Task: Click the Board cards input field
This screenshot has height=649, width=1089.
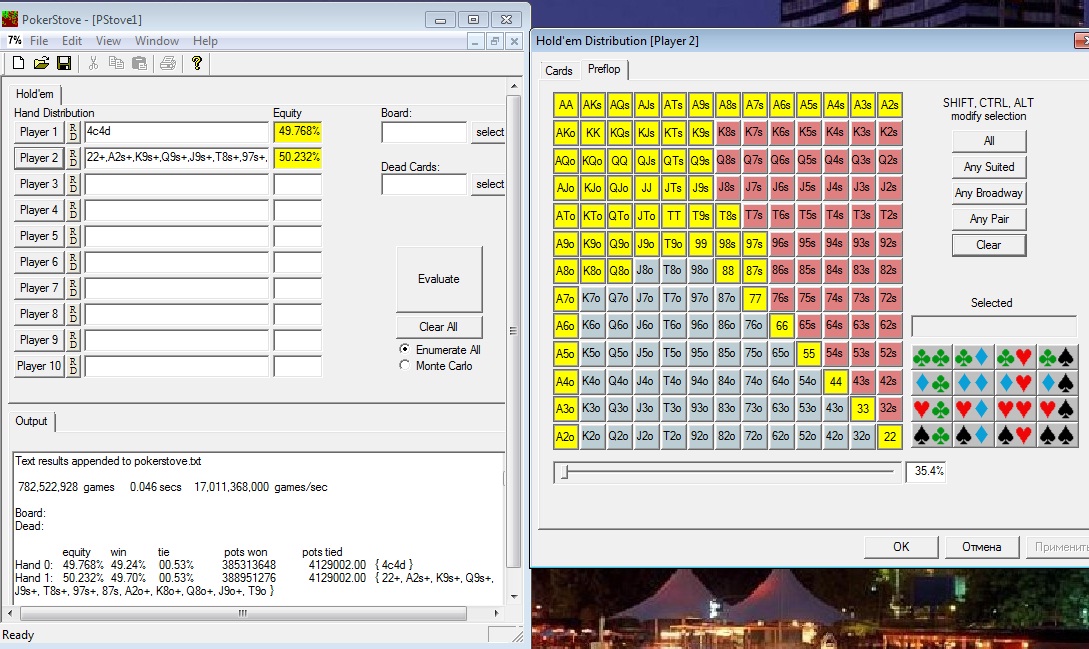Action: click(x=423, y=132)
